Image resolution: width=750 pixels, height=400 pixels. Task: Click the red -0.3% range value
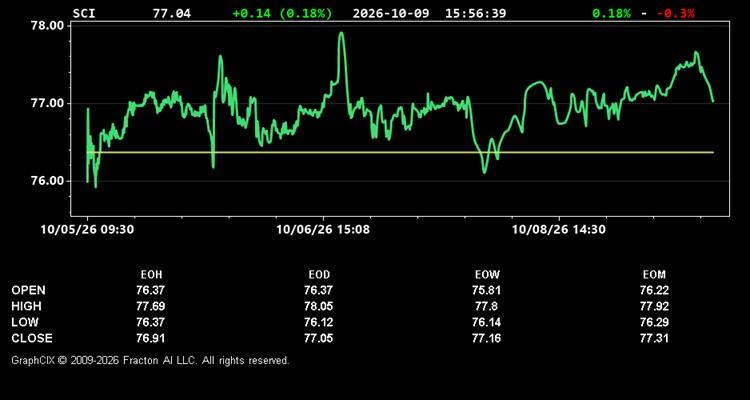pyautogui.click(x=675, y=13)
